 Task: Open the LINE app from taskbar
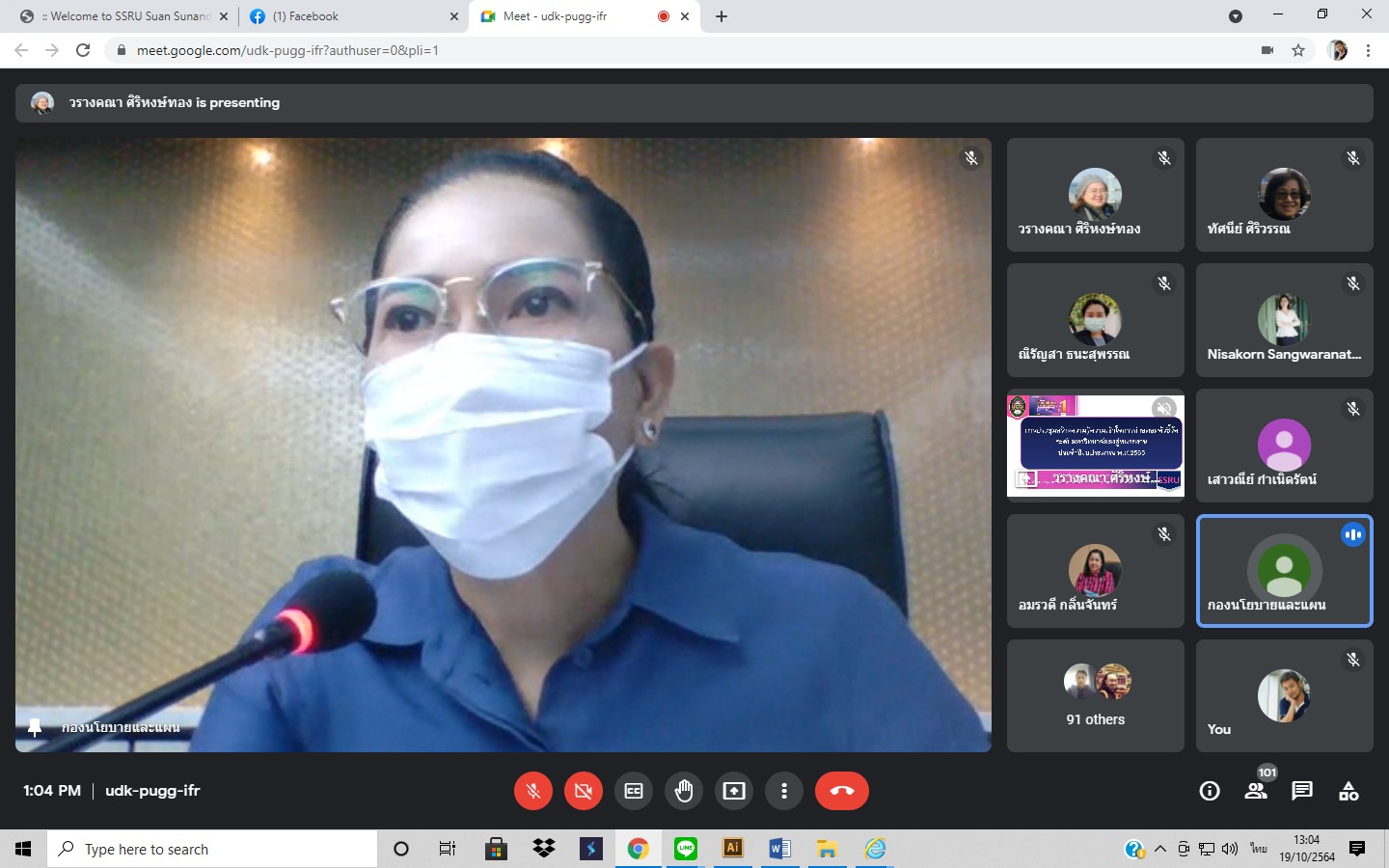(x=686, y=849)
